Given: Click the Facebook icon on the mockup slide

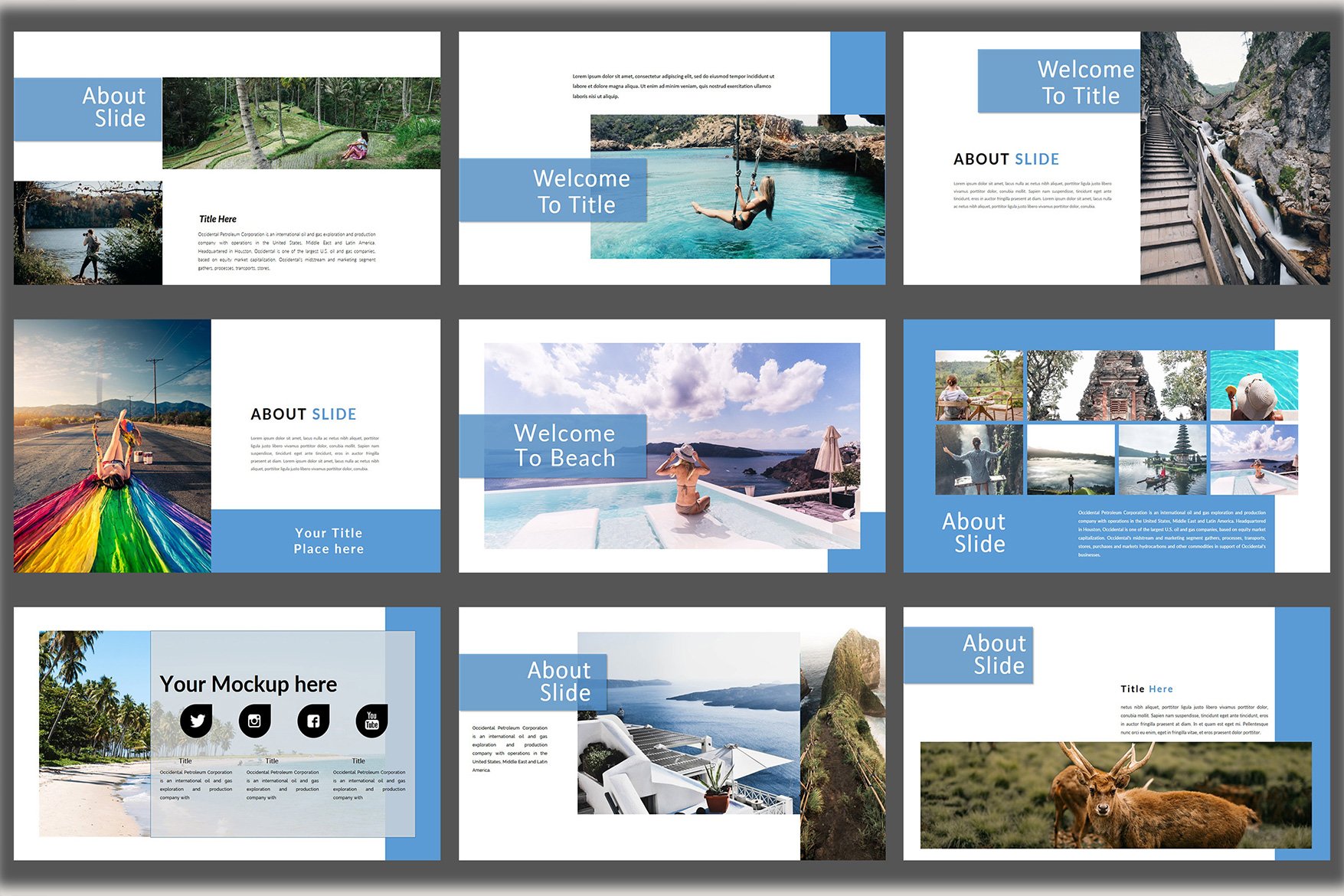Looking at the screenshot, I should (x=312, y=721).
